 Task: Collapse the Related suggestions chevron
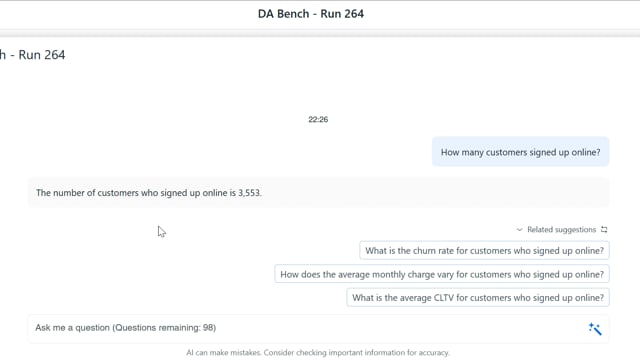pos(519,230)
